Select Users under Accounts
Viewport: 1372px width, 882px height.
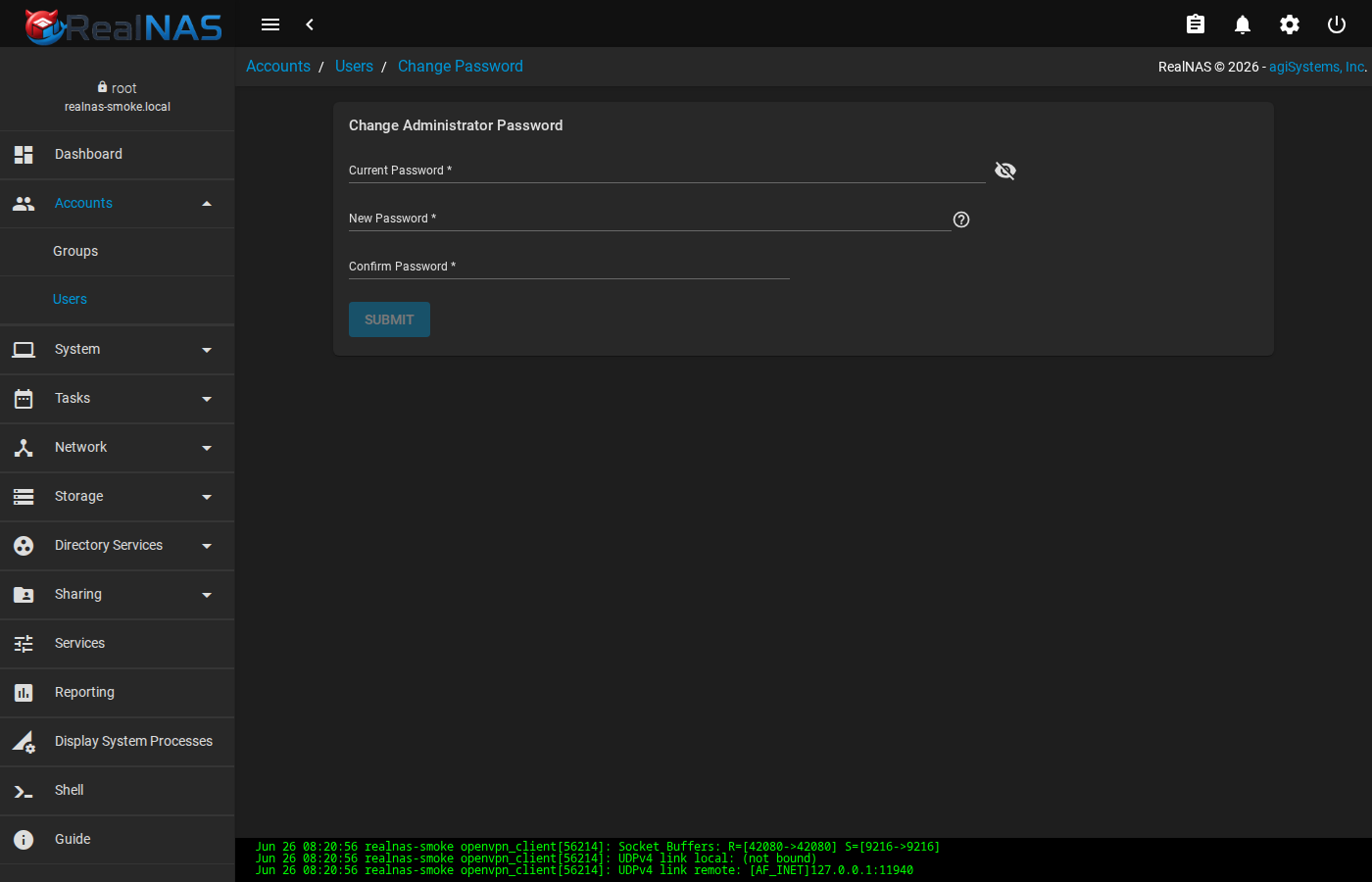pos(118,300)
